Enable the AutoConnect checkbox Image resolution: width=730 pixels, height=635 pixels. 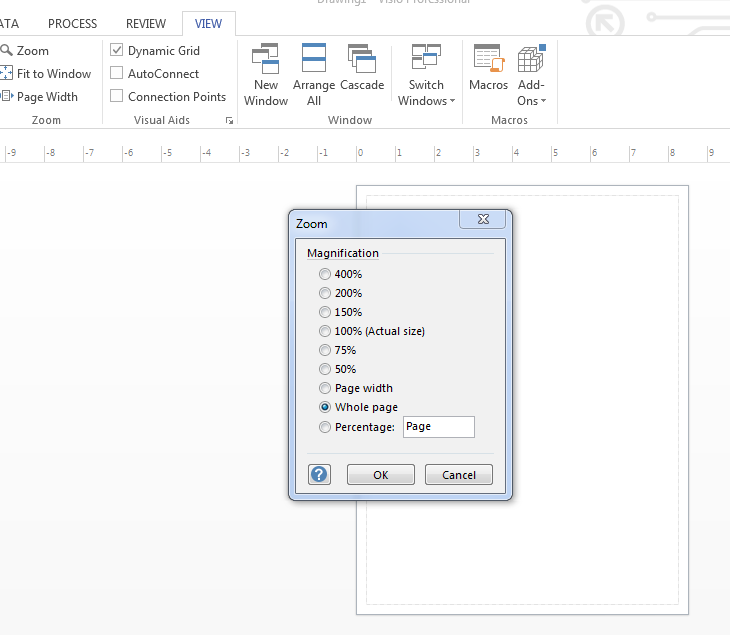(117, 73)
